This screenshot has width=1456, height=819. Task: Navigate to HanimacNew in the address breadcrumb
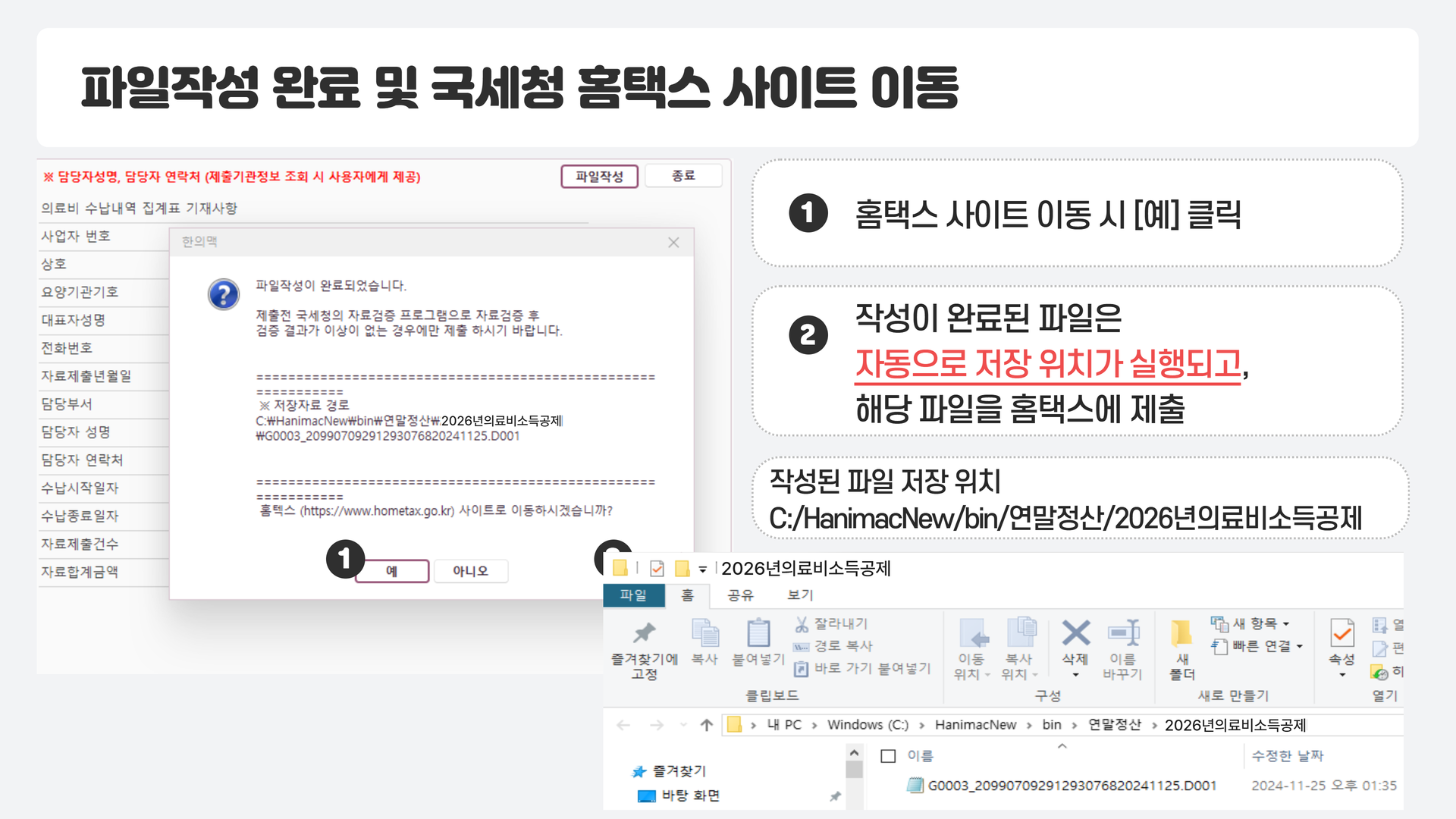point(975,724)
